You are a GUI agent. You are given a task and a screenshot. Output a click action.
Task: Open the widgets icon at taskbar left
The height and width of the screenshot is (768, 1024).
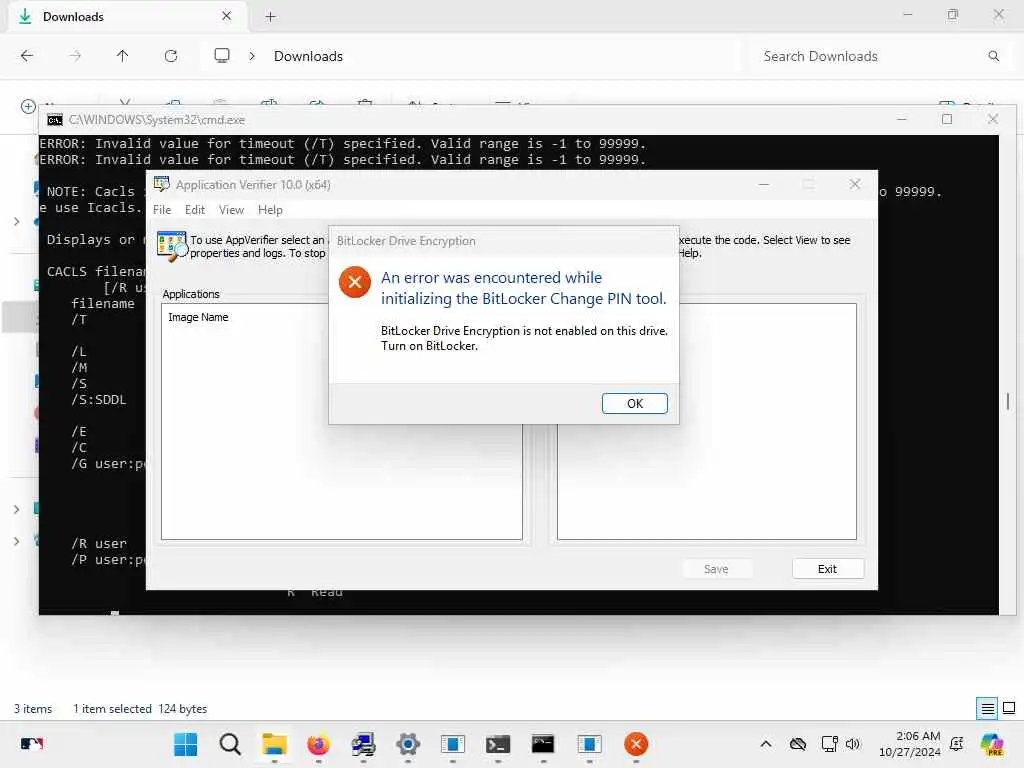point(31,744)
